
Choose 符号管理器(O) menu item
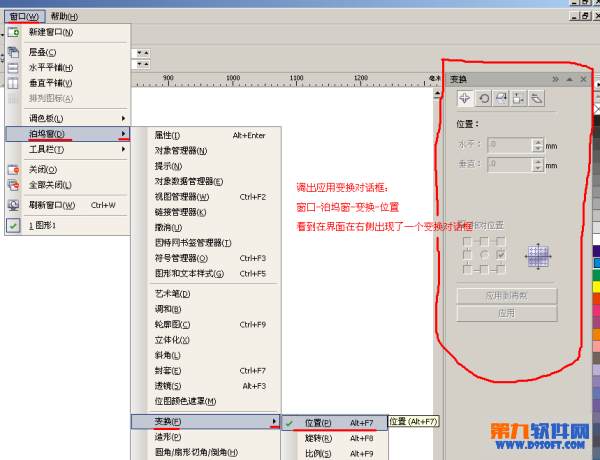[x=207, y=258]
